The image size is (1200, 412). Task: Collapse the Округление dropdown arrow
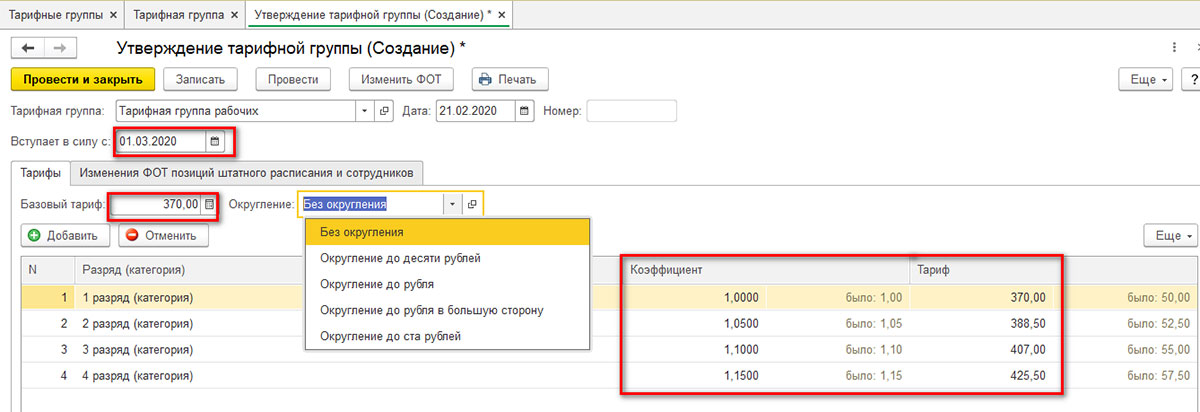pyautogui.click(x=452, y=204)
